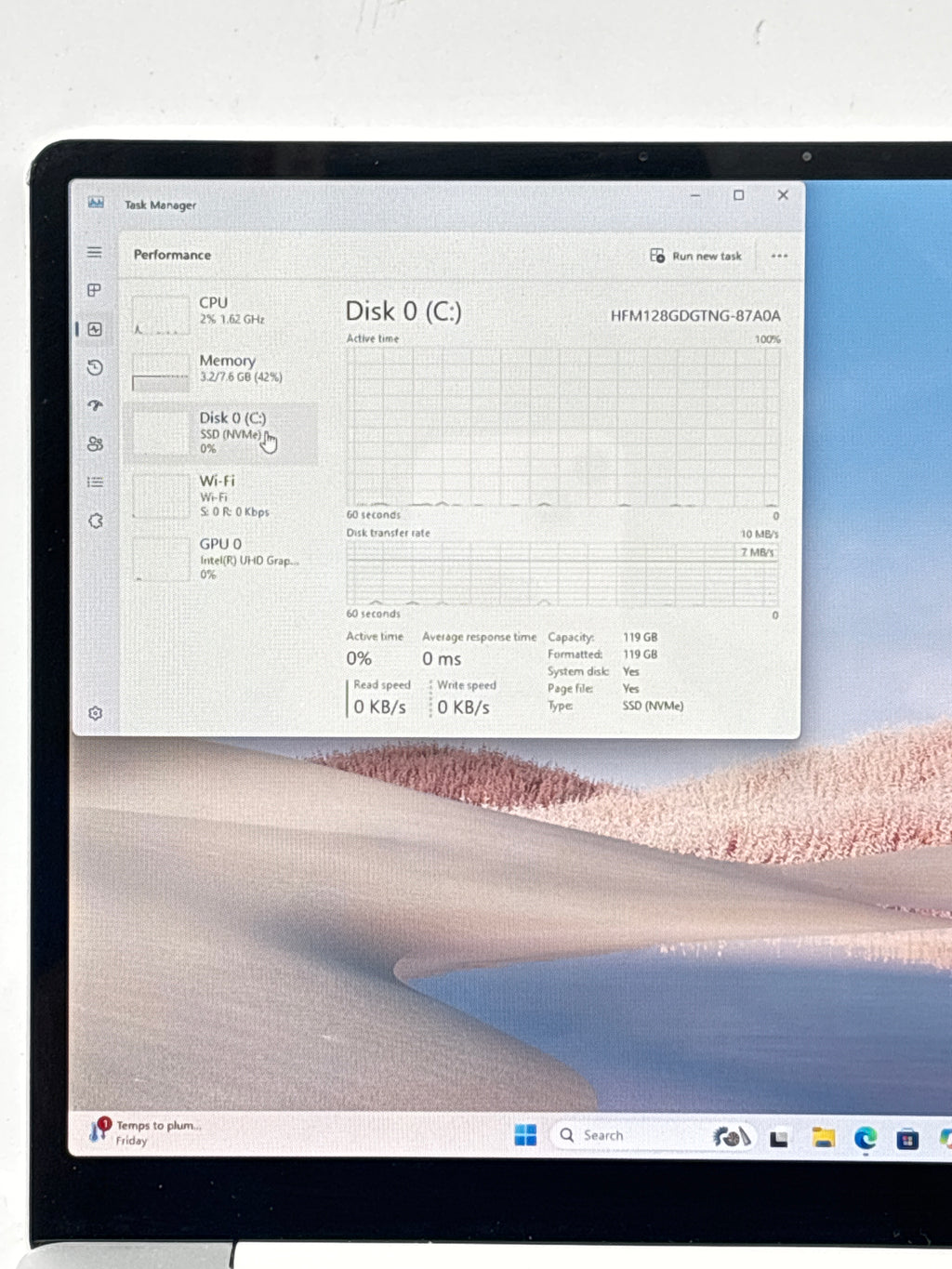Close the Task Manager window
This screenshot has height=1269, width=952.
[x=783, y=195]
